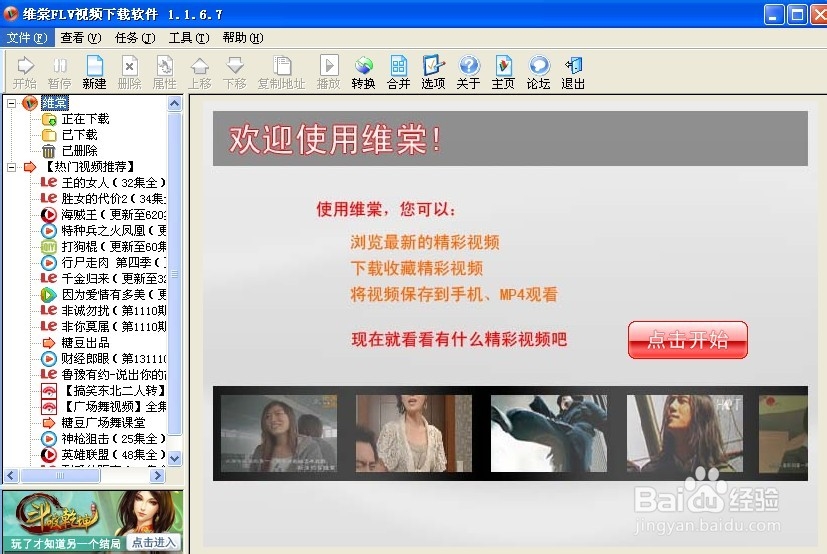Click the 下移 (Move down) icon
This screenshot has width=827, height=554.
pos(235,73)
